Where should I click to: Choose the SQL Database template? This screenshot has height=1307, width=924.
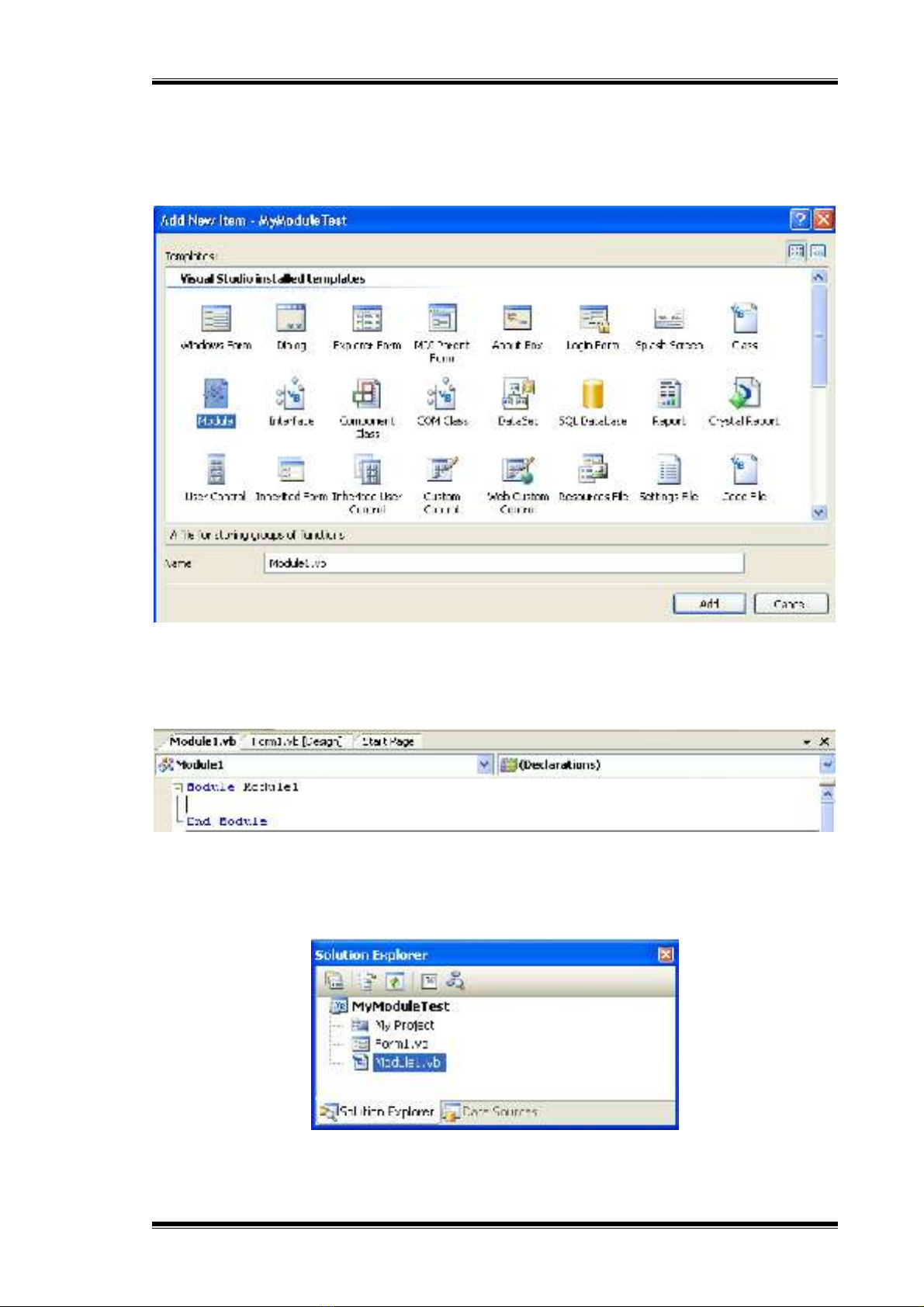[593, 395]
